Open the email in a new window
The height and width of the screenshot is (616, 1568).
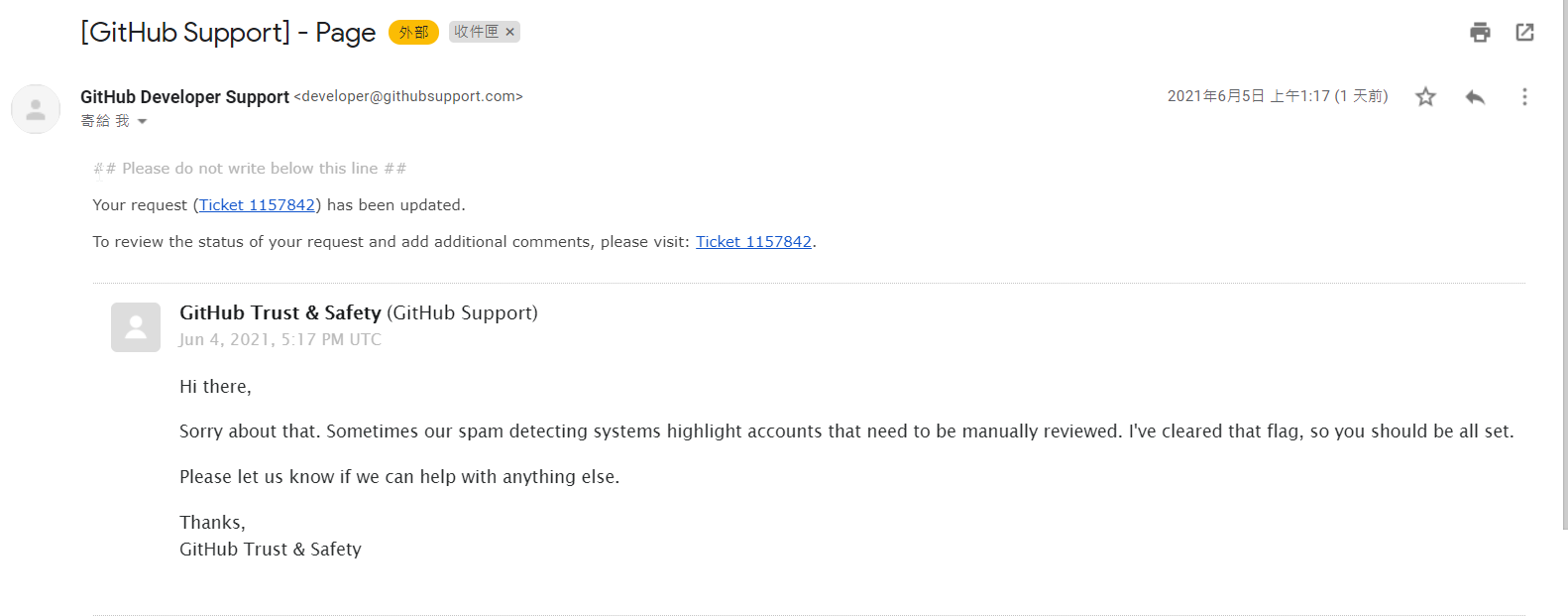pyautogui.click(x=1525, y=33)
